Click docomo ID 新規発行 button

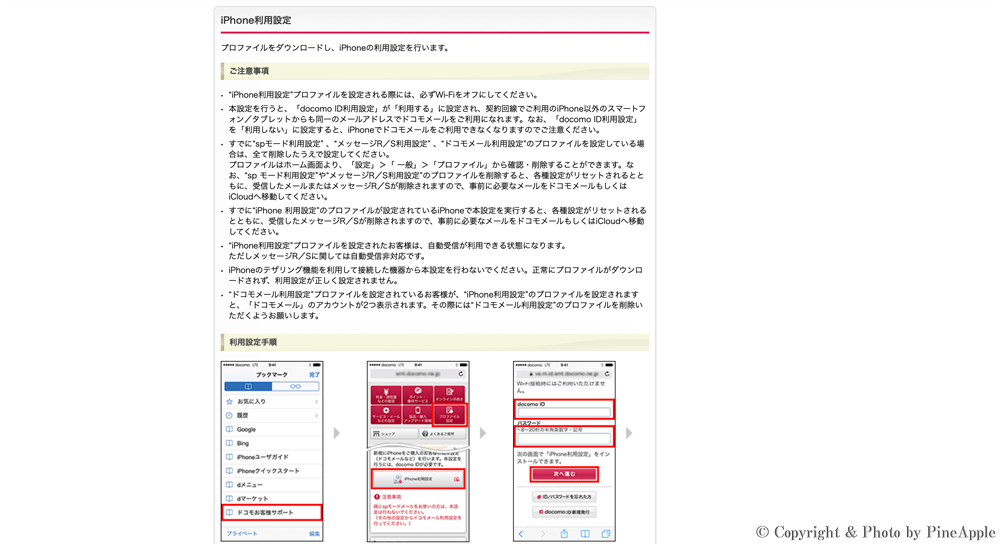(564, 512)
